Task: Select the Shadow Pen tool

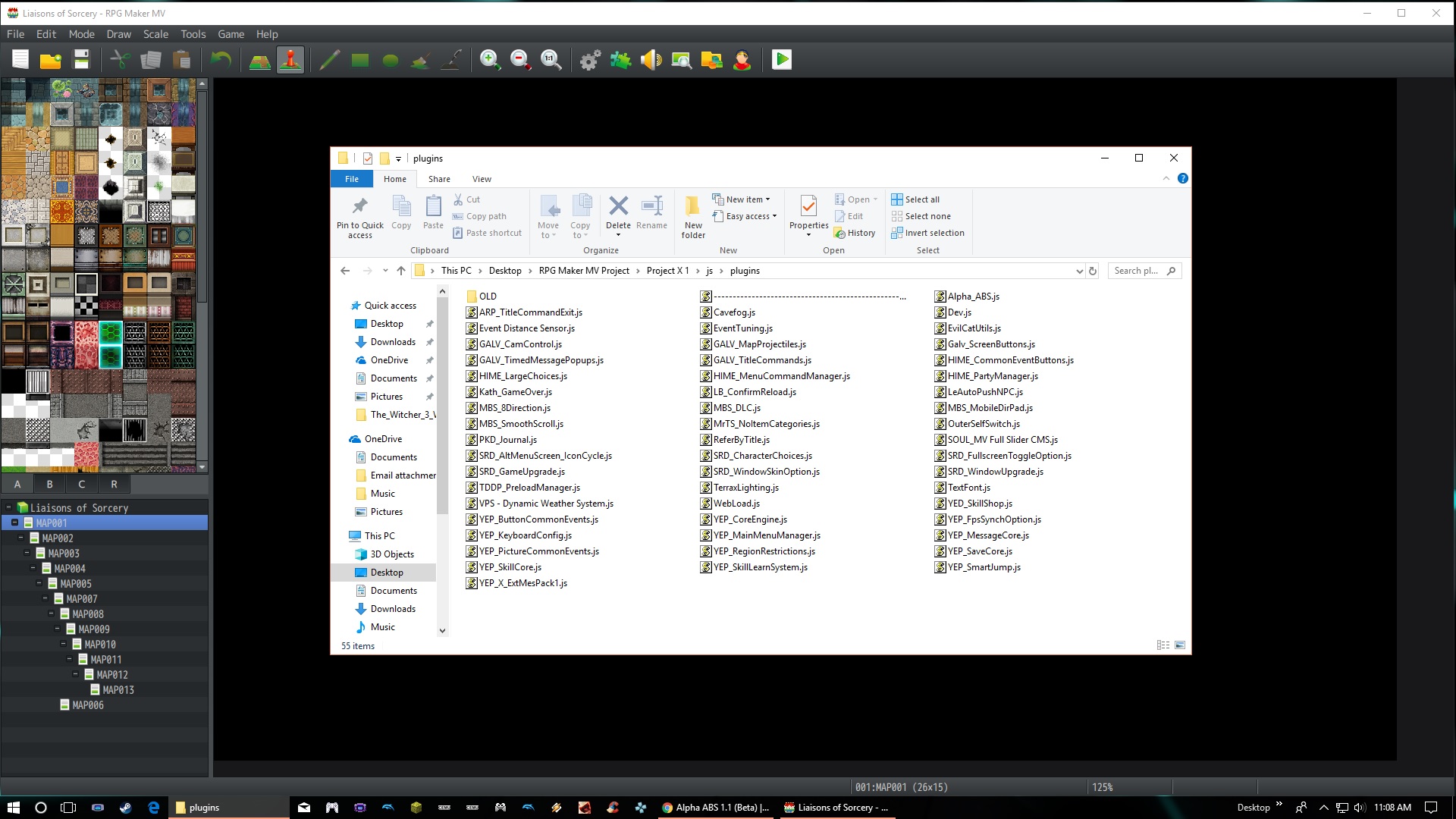Action: pos(451,60)
